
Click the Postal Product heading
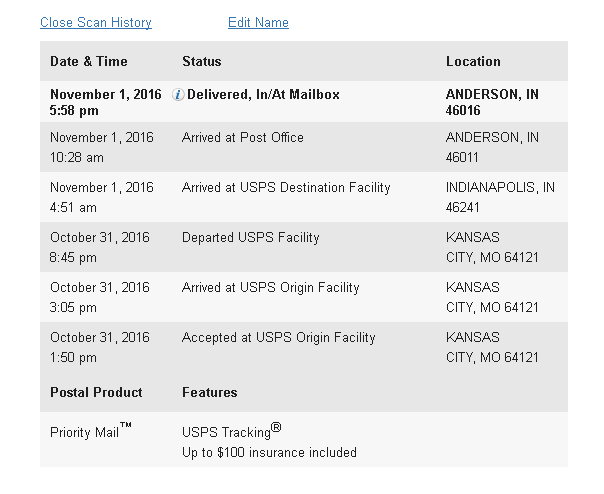(x=96, y=392)
